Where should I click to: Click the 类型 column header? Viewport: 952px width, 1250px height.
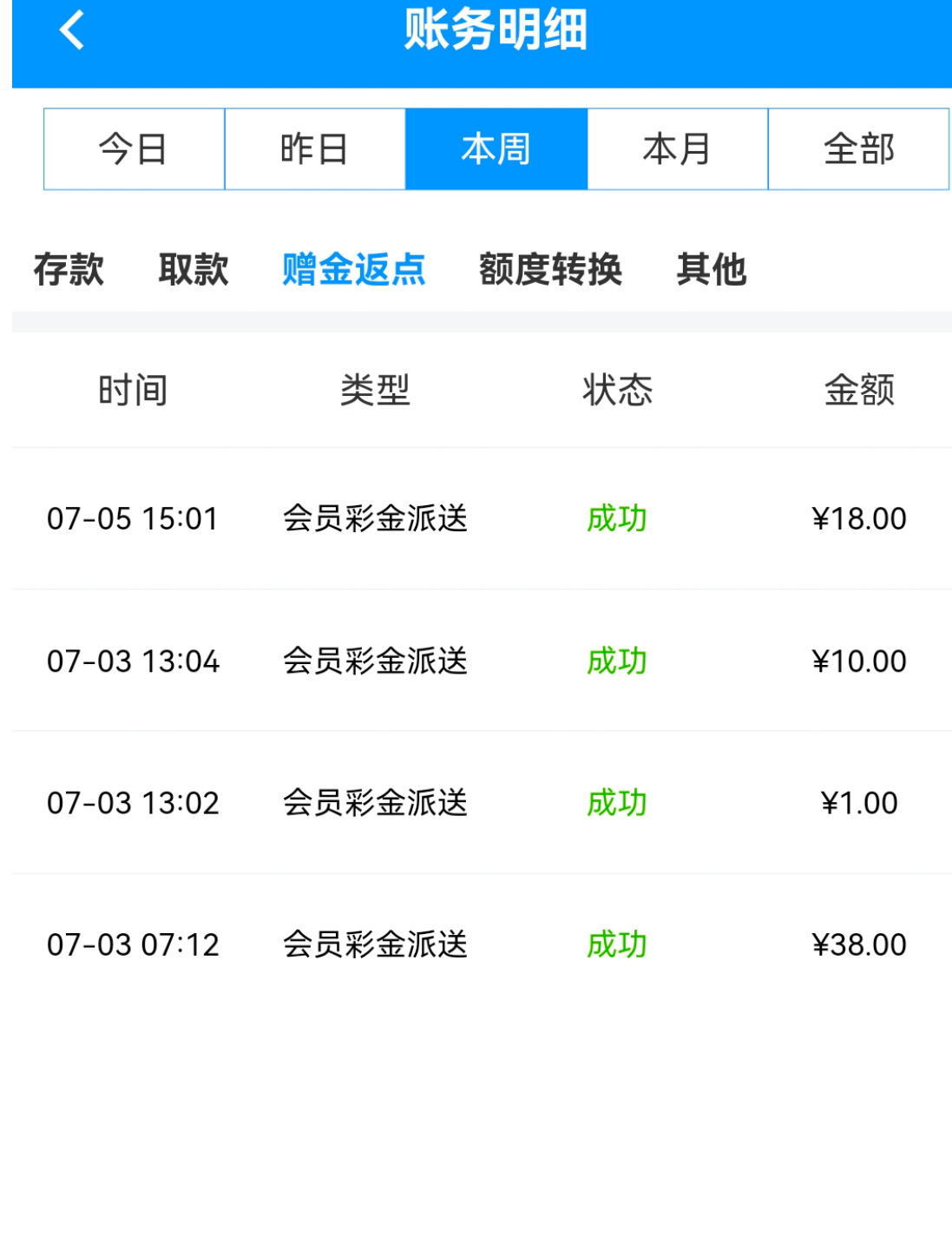coord(375,390)
